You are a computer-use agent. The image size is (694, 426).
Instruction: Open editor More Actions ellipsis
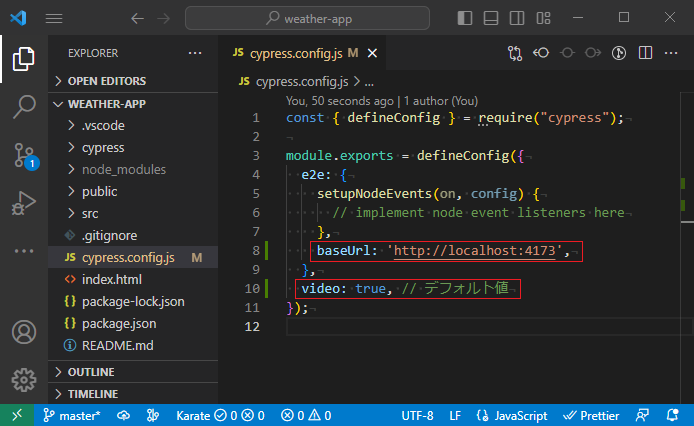click(x=671, y=53)
